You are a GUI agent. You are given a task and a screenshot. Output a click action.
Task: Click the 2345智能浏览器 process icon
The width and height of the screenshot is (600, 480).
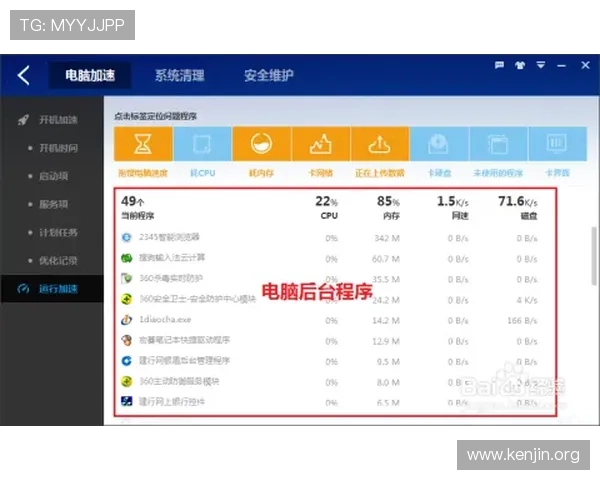(x=127, y=238)
